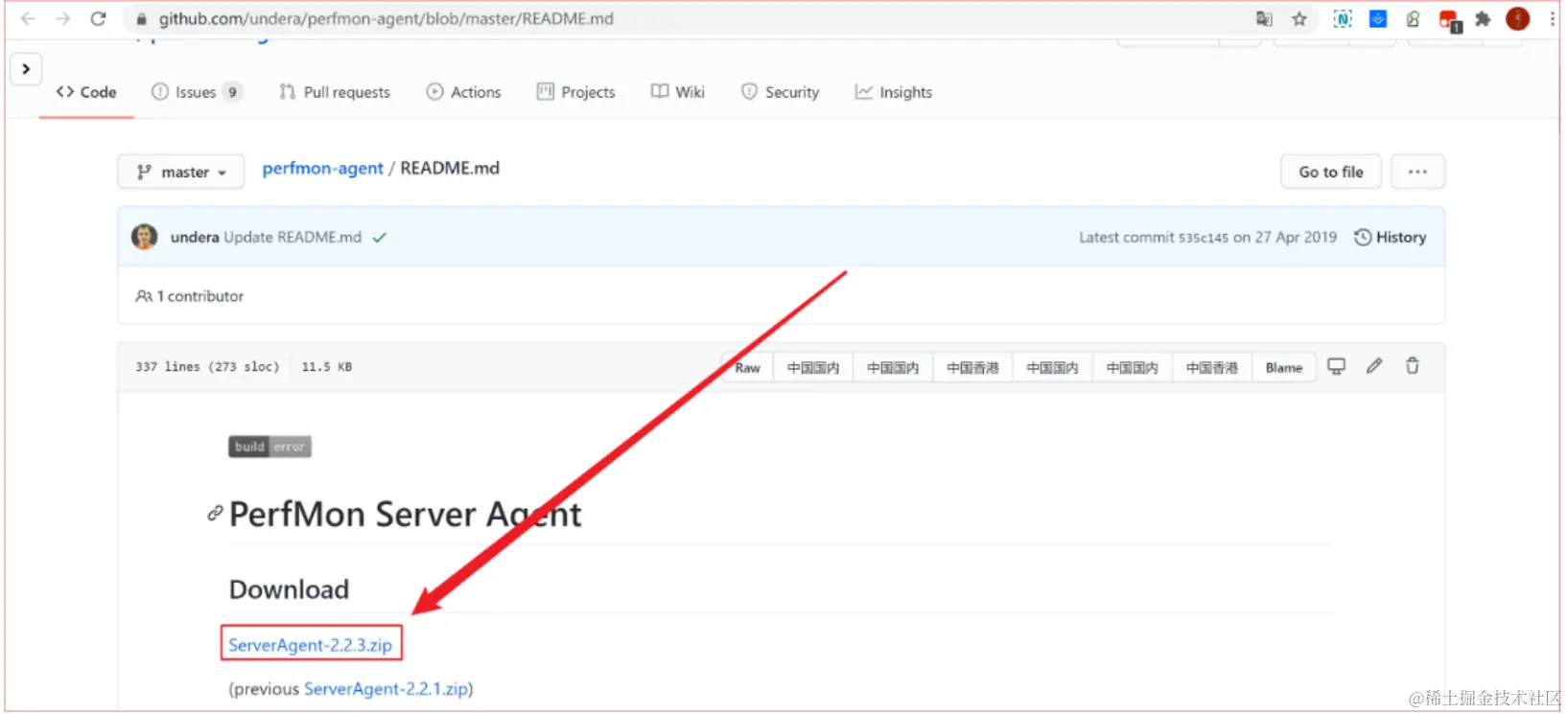This screenshot has width=1568, height=714.
Task: Click the README.md filename in the breadcrumb
Action: (450, 168)
